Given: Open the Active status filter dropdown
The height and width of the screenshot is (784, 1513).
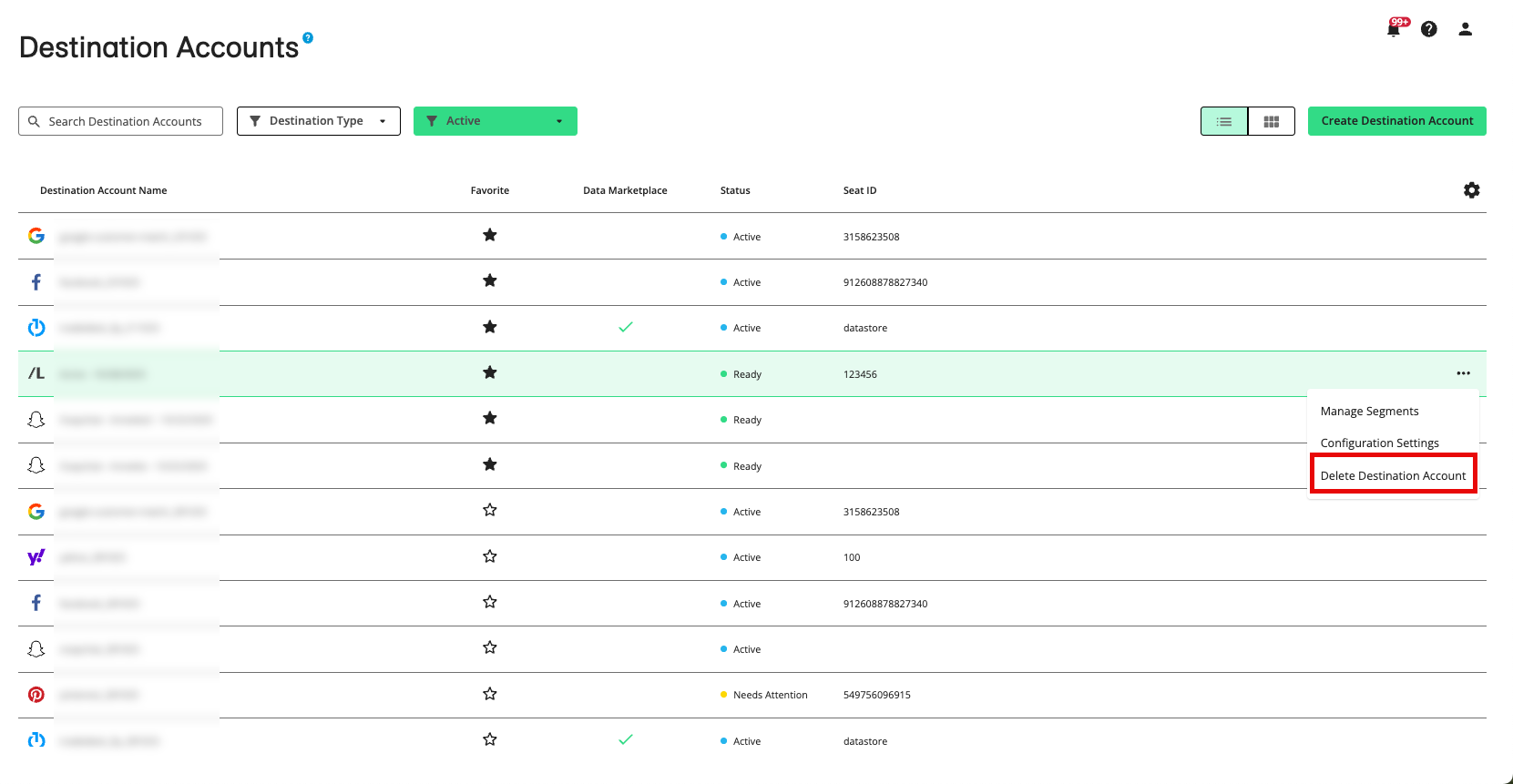Looking at the screenshot, I should (495, 121).
